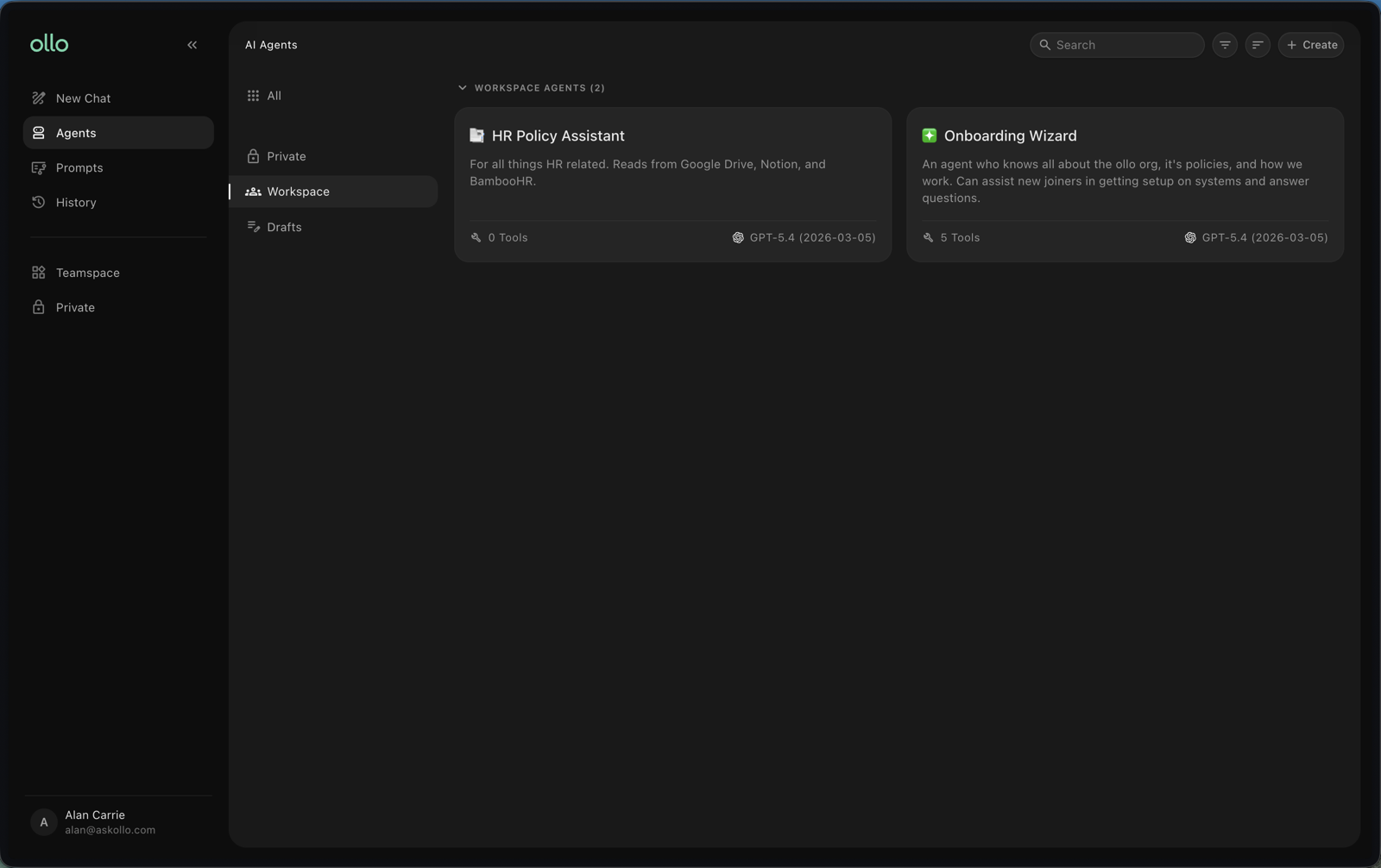
Task: Open History in the sidebar
Action: tap(118, 202)
